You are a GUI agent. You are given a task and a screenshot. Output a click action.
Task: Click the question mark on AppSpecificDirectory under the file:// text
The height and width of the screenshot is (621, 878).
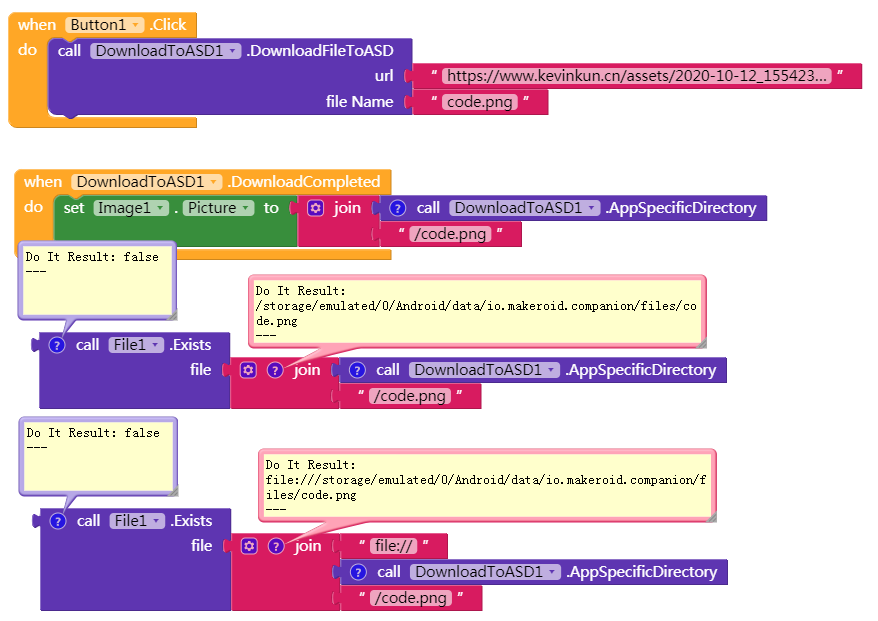click(x=358, y=572)
